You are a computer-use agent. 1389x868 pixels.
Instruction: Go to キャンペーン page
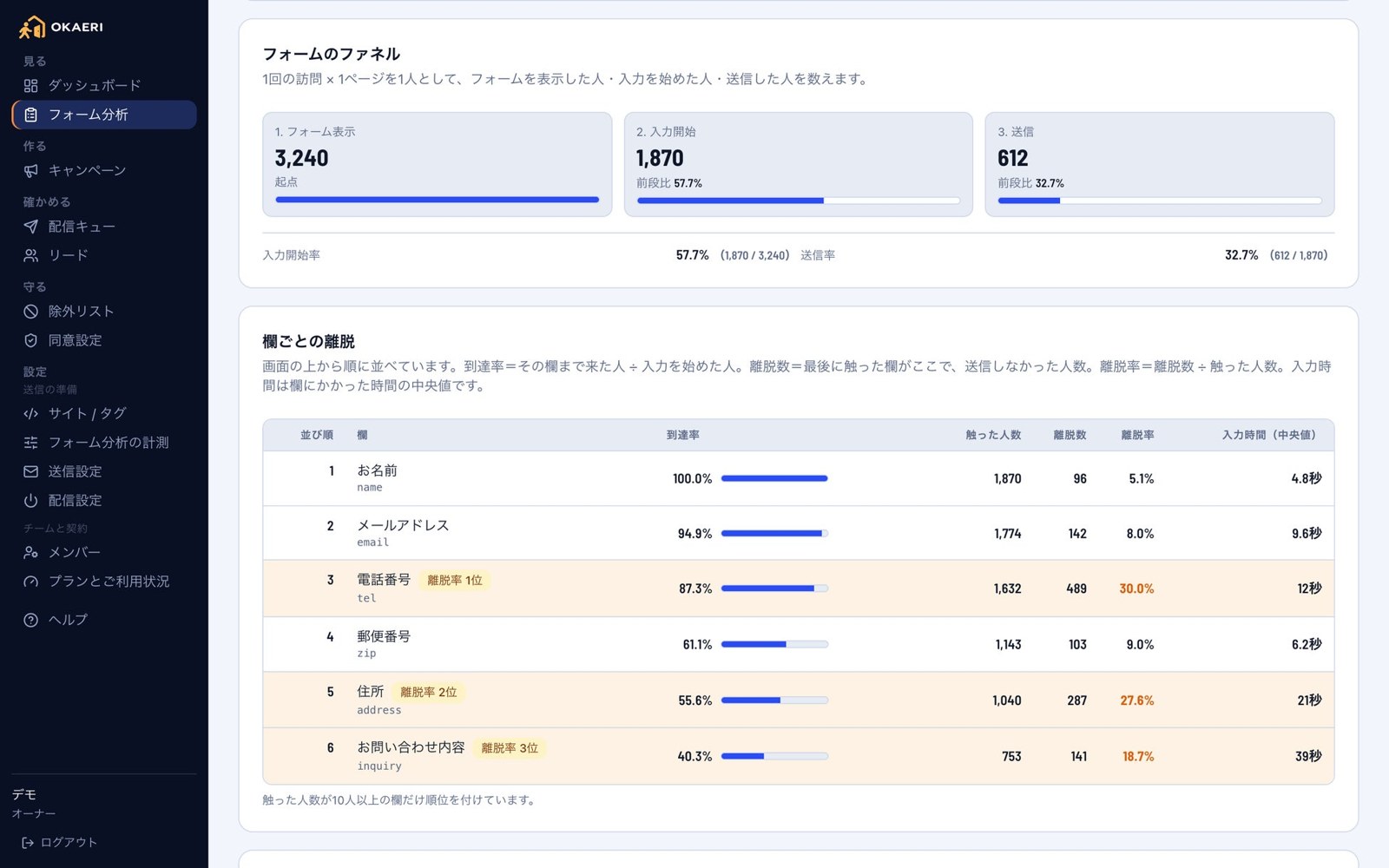(x=104, y=171)
